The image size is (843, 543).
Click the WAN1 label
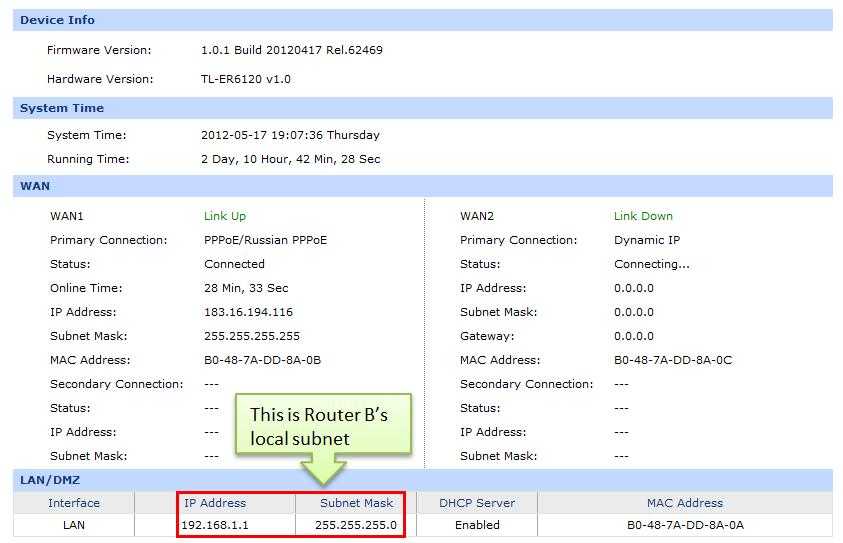[x=67, y=216]
